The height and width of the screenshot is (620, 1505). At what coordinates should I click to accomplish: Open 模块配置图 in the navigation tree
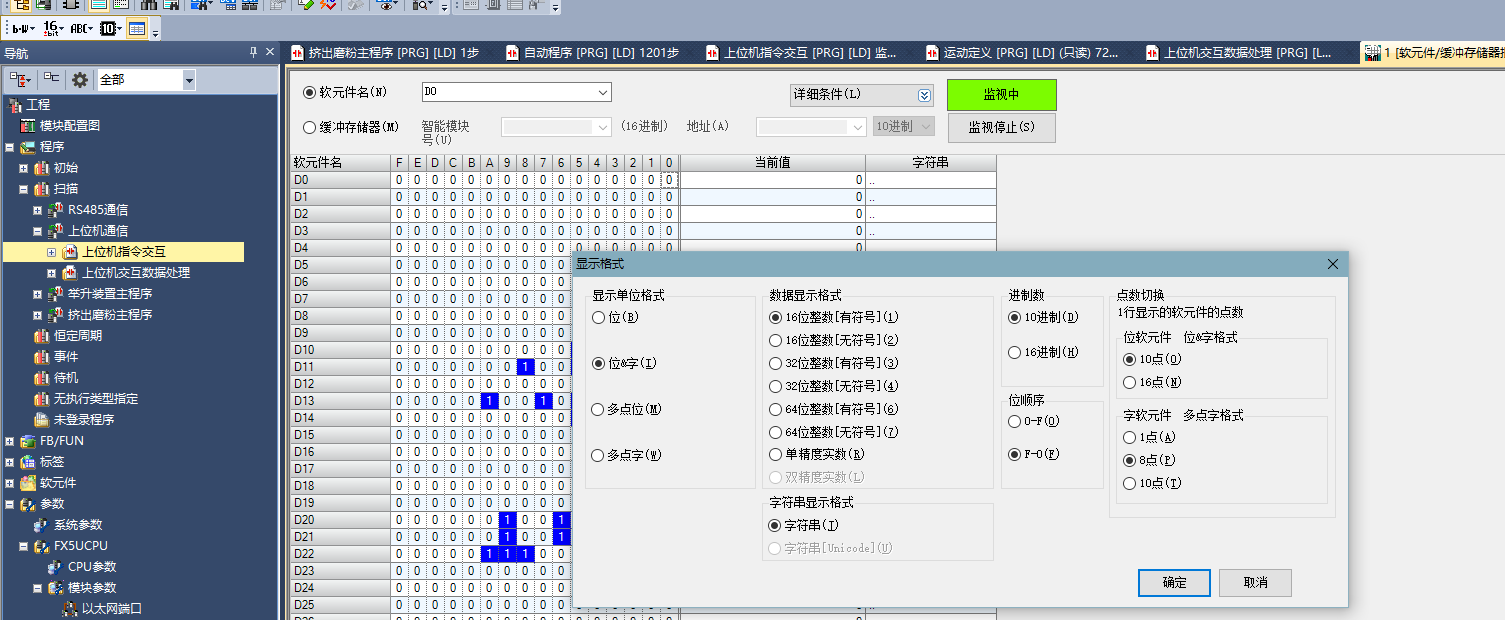coord(69,126)
